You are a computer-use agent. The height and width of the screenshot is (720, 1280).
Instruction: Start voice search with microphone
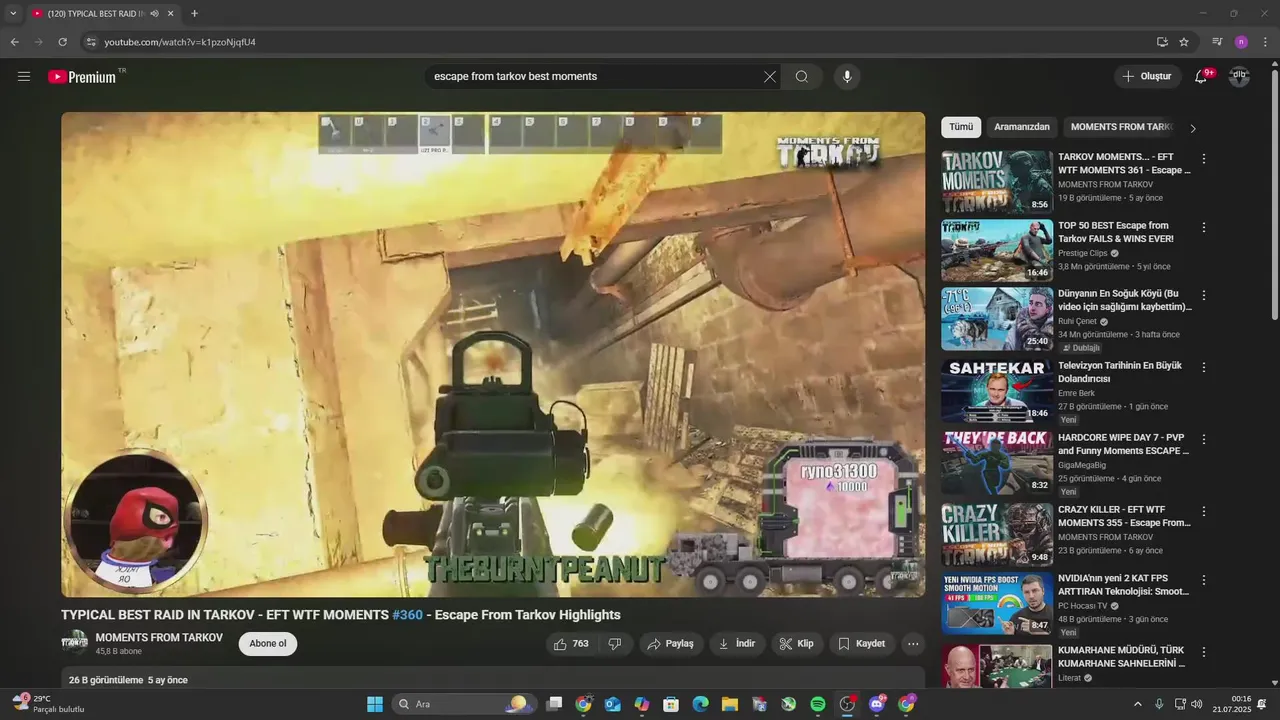847,76
